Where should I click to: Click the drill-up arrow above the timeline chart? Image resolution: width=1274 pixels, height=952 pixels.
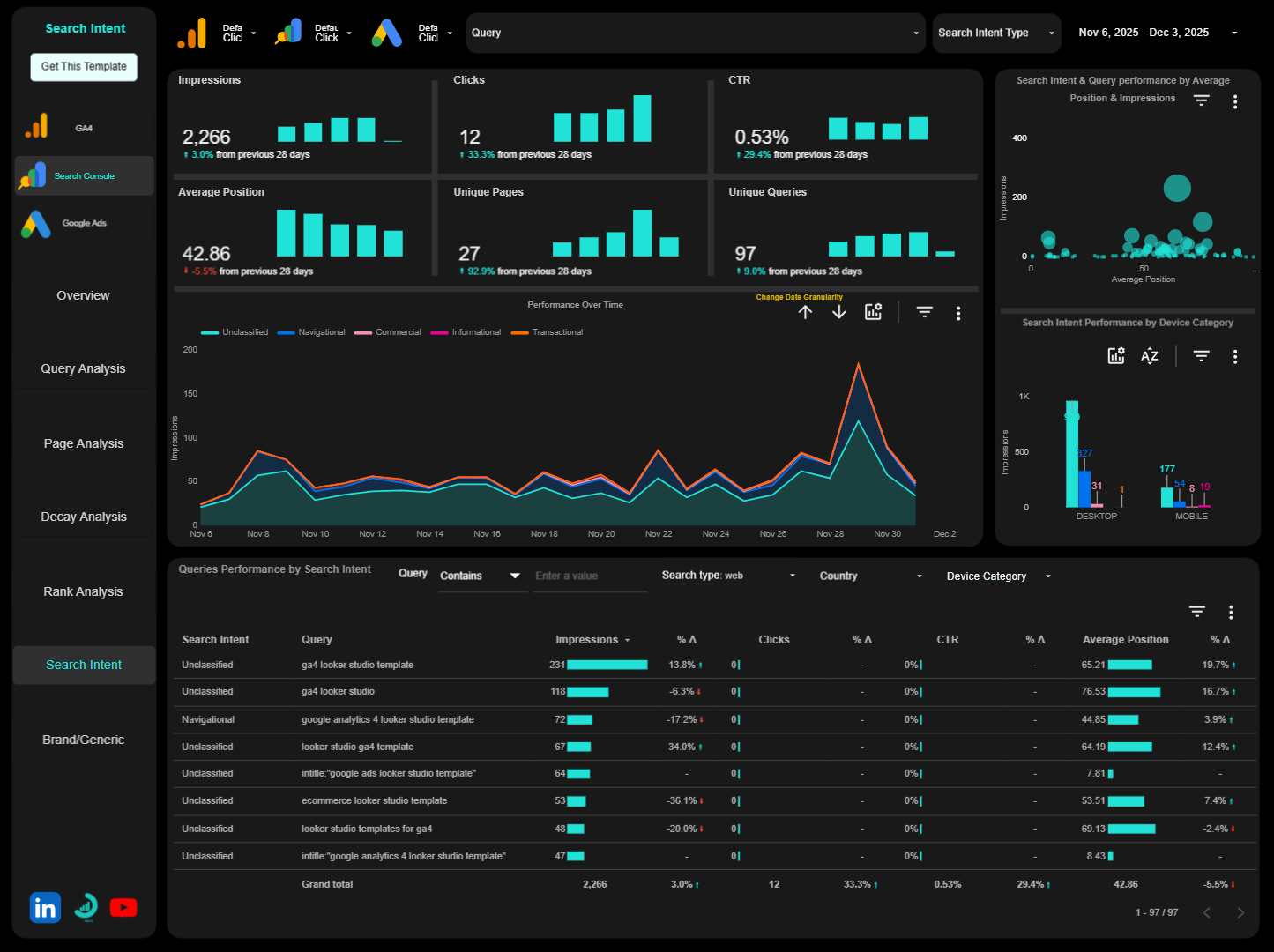[805, 311]
